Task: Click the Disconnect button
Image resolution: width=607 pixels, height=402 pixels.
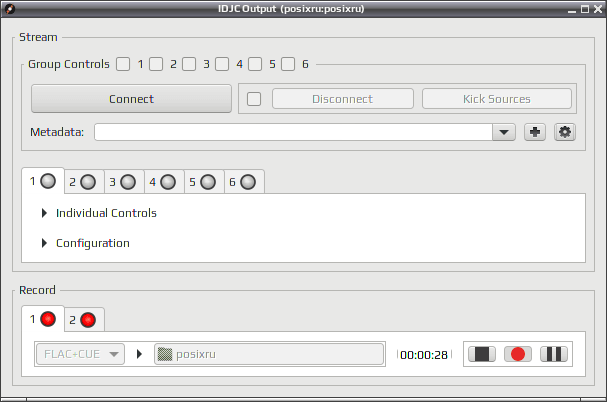Action: (x=343, y=99)
